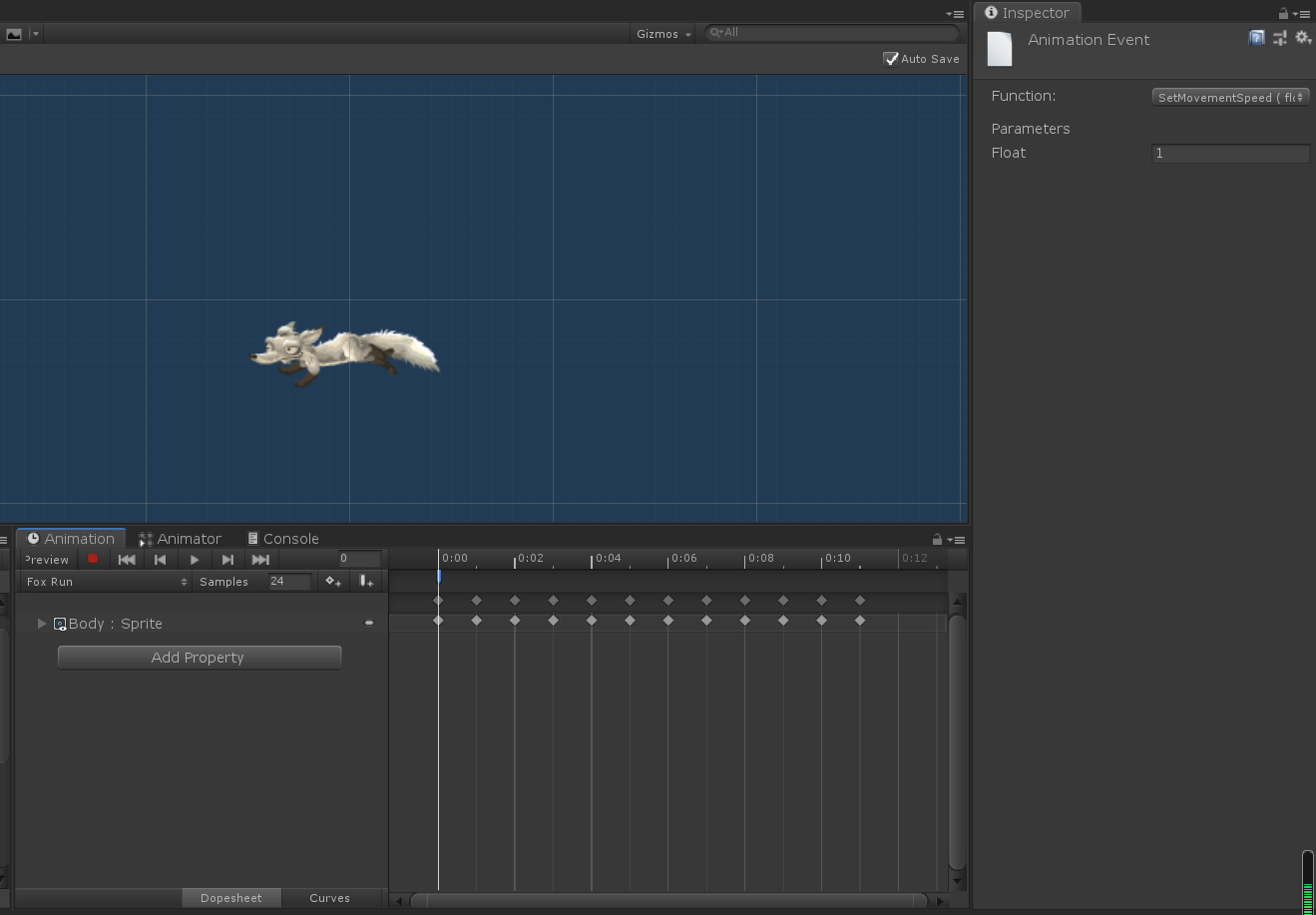Viewport: 1316px width, 915px height.
Task: Click the Samples value field
Action: (x=289, y=582)
